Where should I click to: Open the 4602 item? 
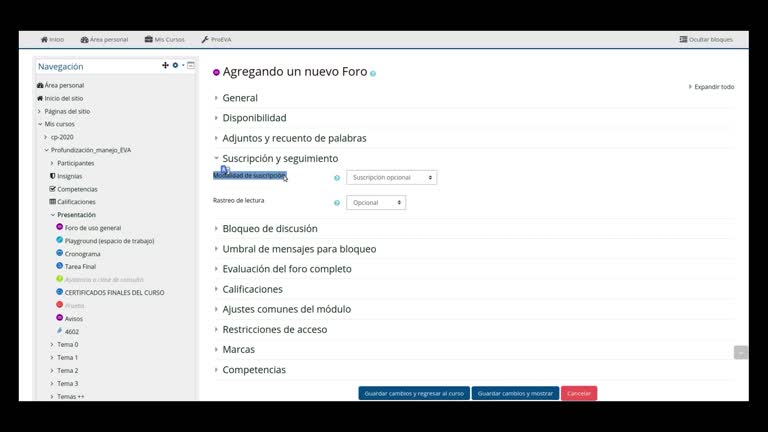[x=72, y=332]
